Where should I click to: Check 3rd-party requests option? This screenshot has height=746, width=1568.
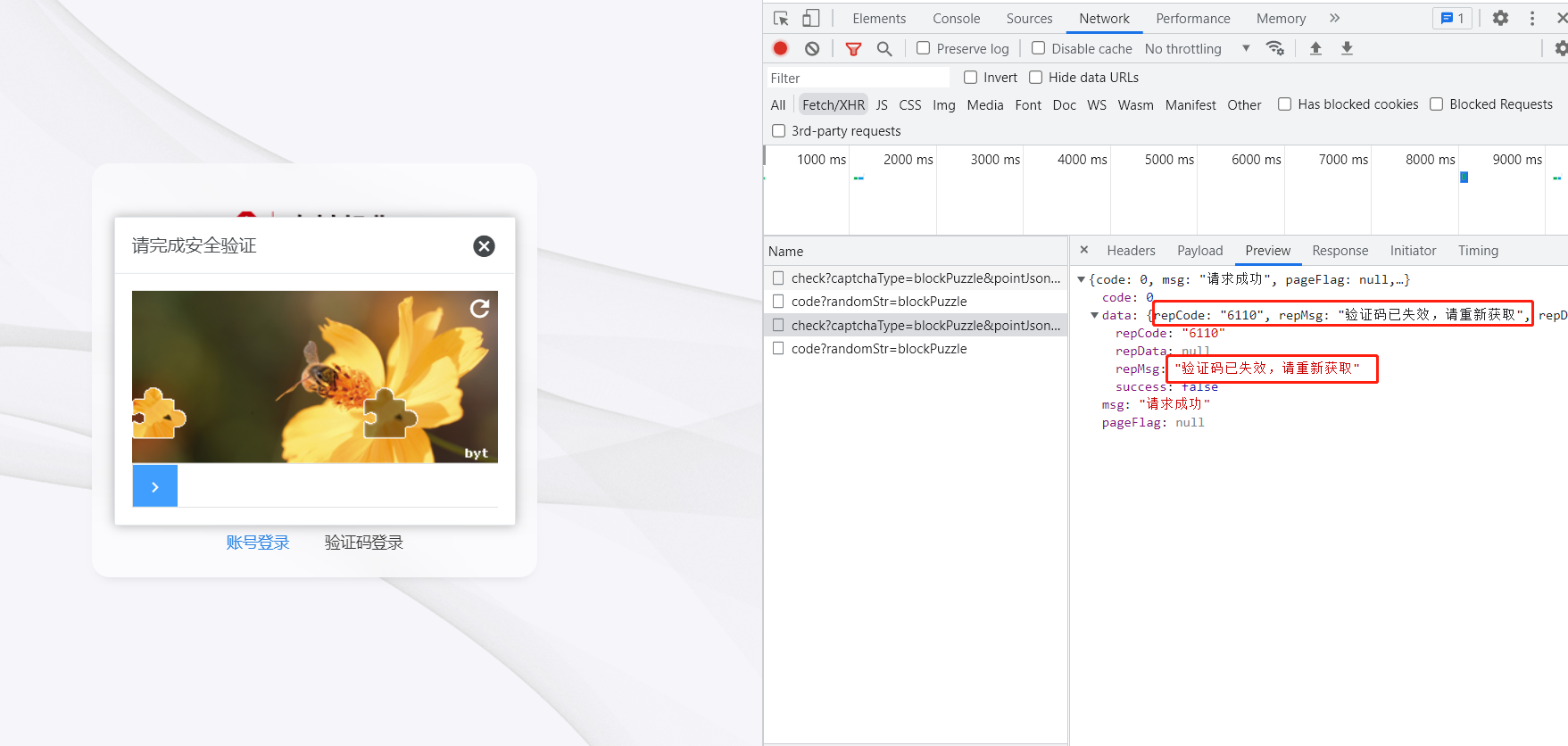pyautogui.click(x=779, y=131)
